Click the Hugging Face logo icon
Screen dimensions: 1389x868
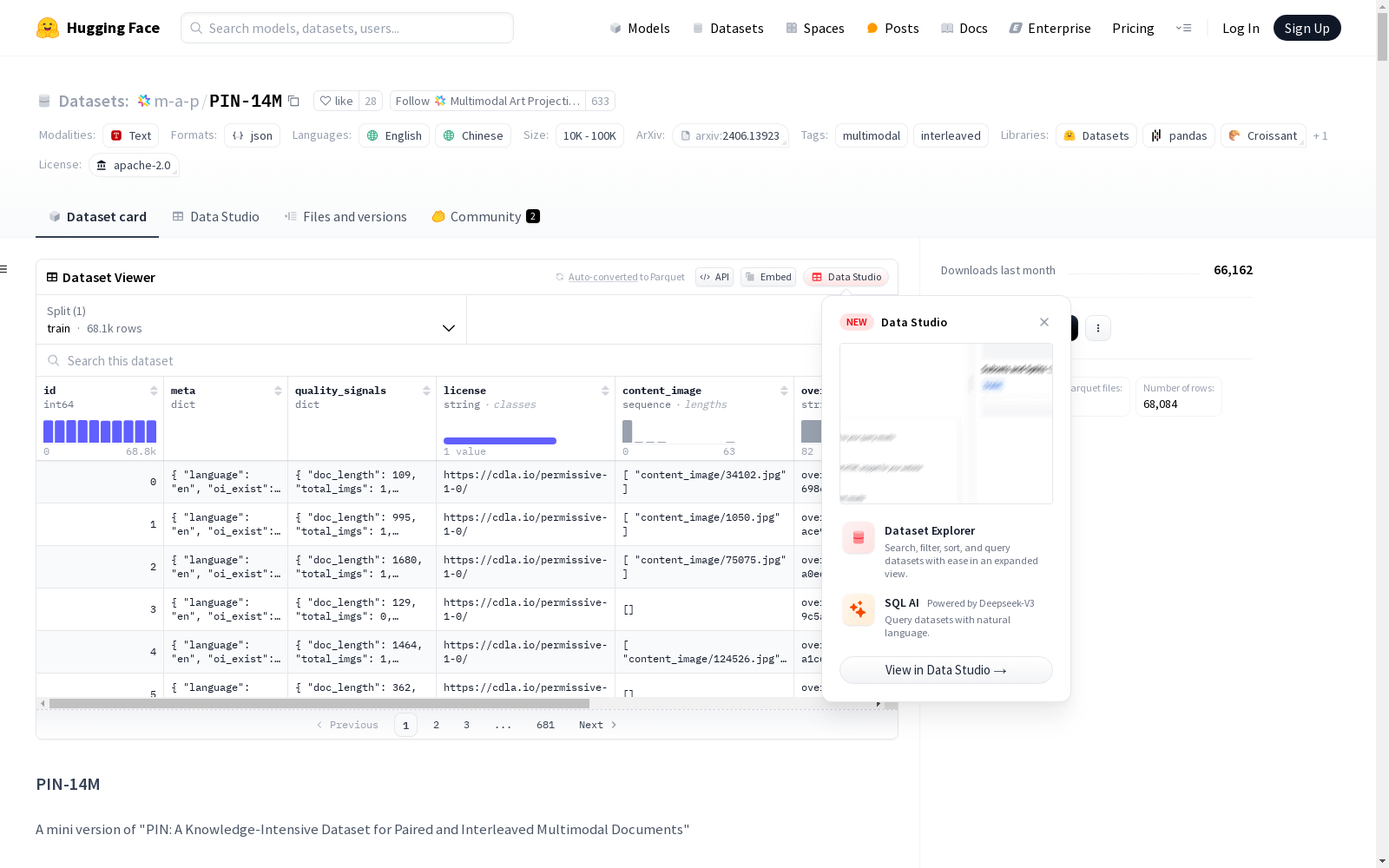pos(48,28)
